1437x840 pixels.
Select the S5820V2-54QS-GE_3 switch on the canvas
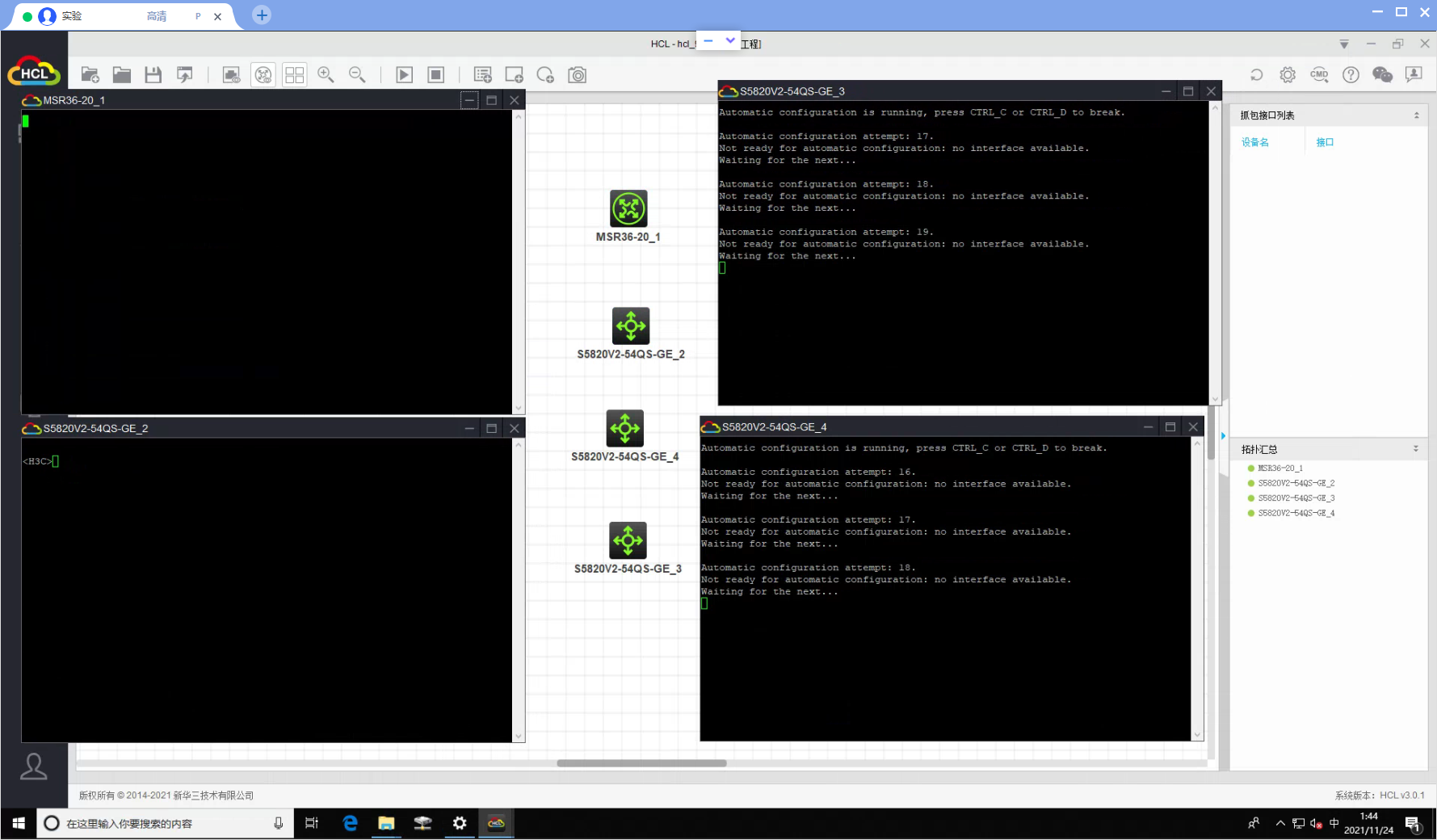click(628, 540)
